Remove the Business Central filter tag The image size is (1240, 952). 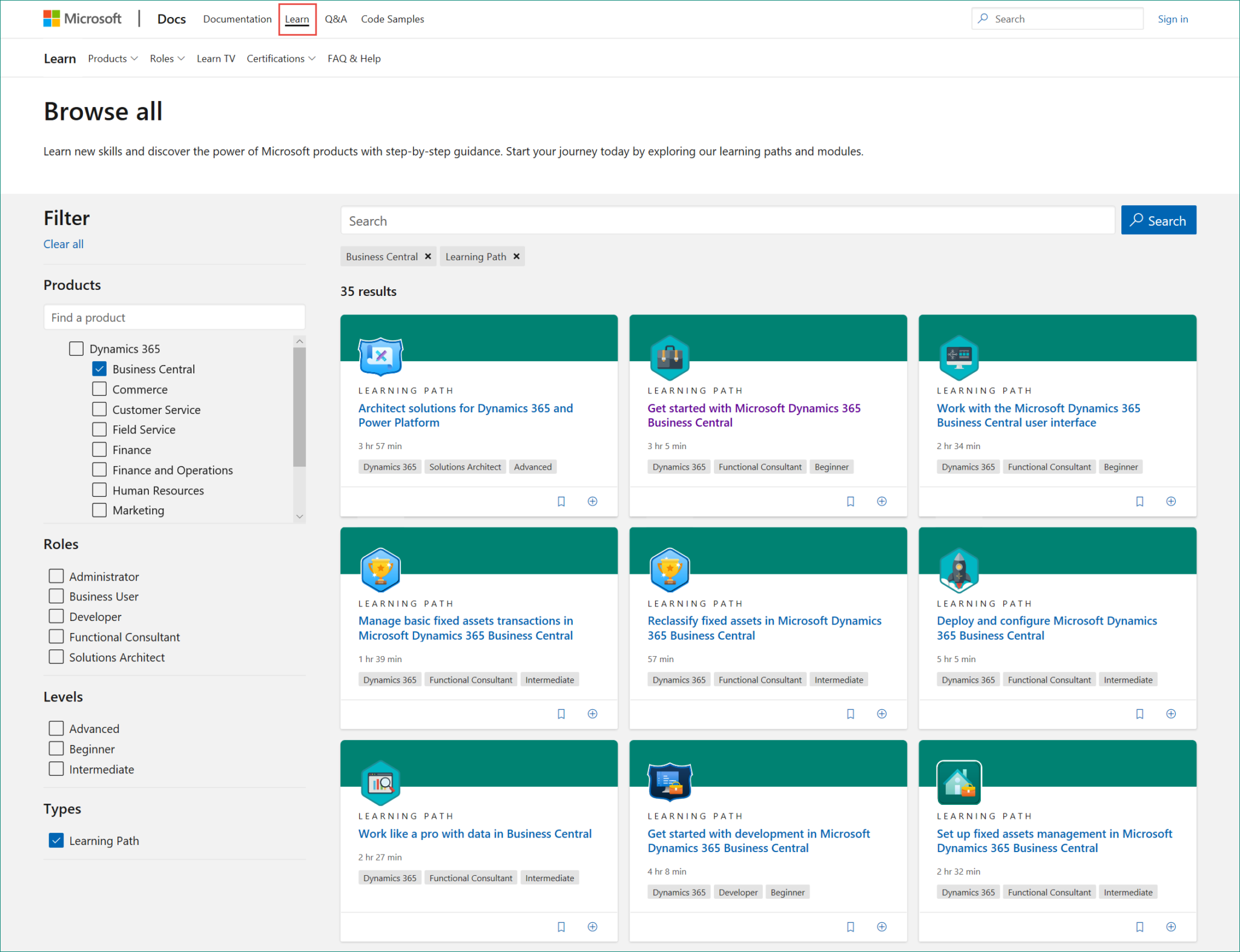click(428, 256)
